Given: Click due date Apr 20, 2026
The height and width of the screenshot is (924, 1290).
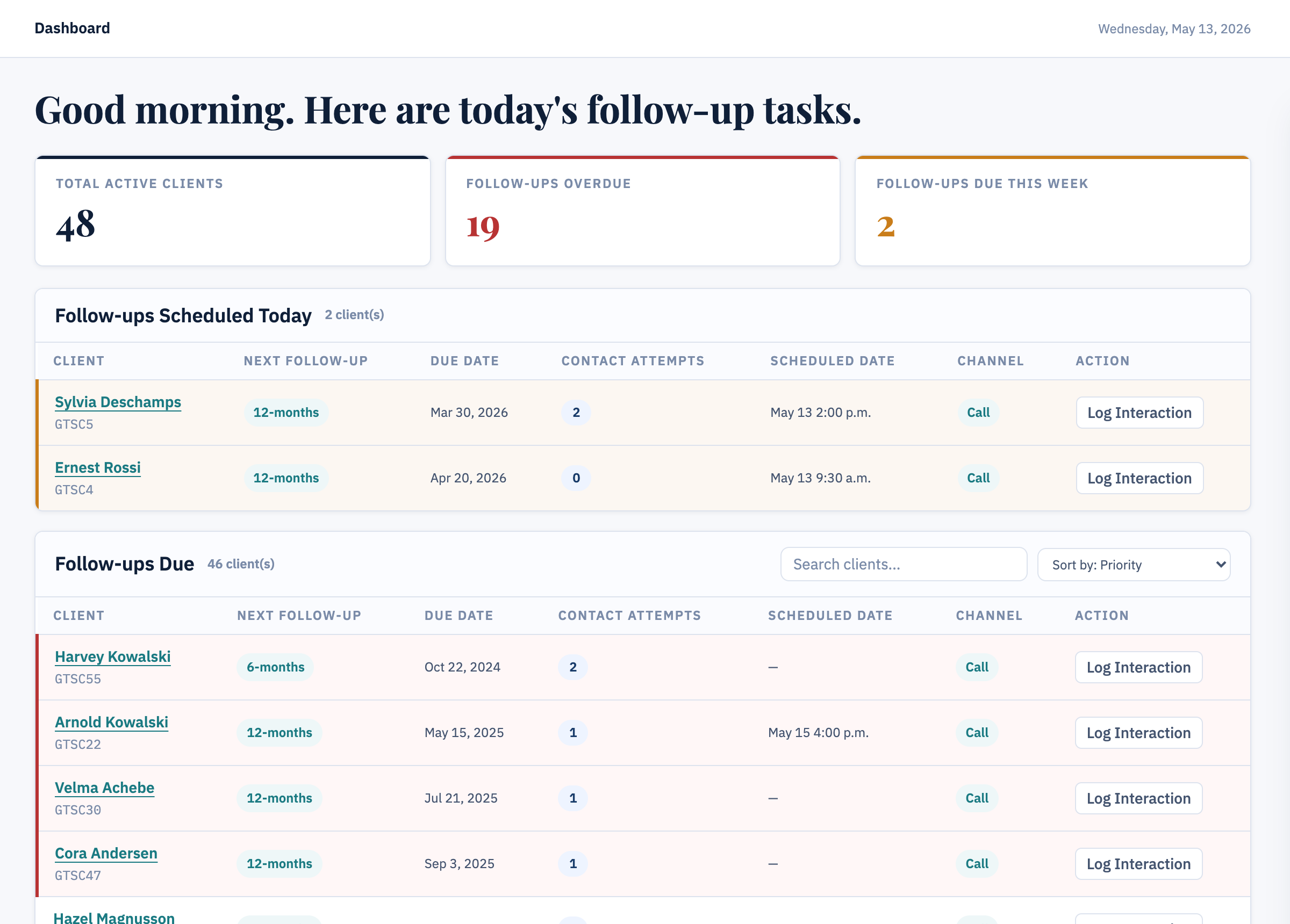Looking at the screenshot, I should (468, 478).
